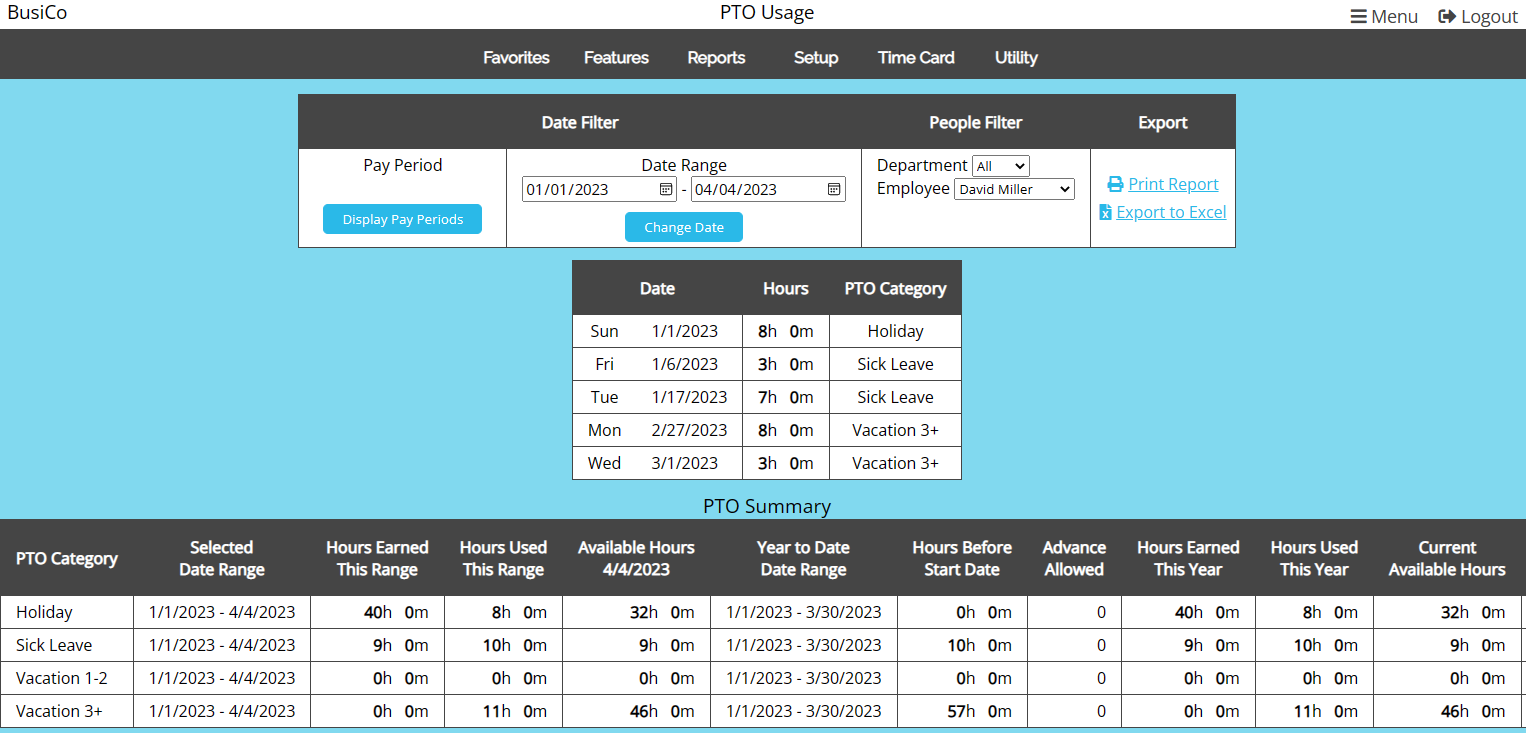
Task: Click the PTO Summary heading
Action: [x=767, y=506]
